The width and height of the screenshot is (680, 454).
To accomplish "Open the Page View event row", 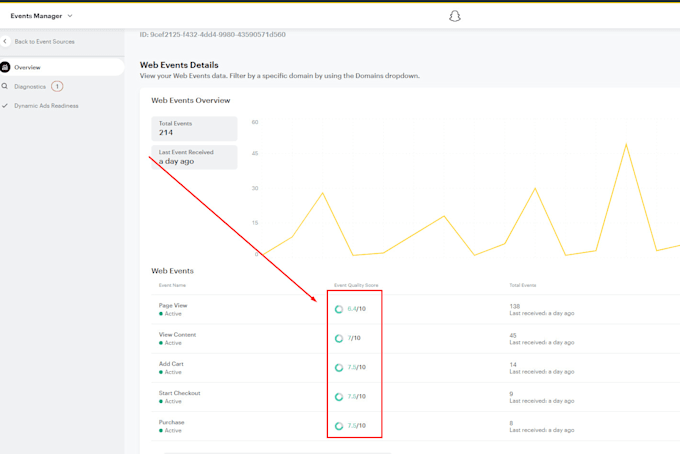I will 415,309.
